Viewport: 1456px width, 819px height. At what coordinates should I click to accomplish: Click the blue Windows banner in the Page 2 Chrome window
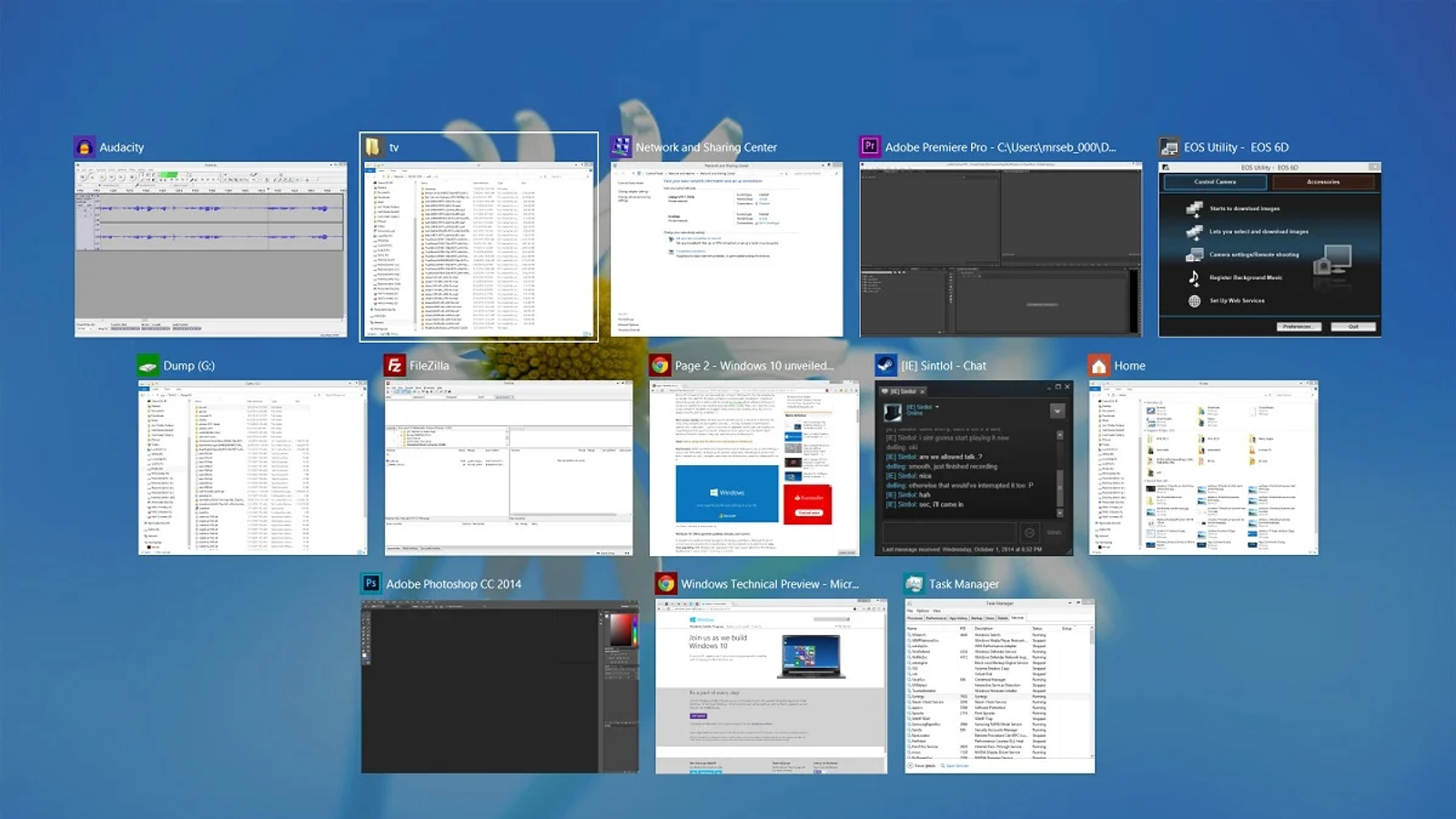pyautogui.click(x=727, y=493)
